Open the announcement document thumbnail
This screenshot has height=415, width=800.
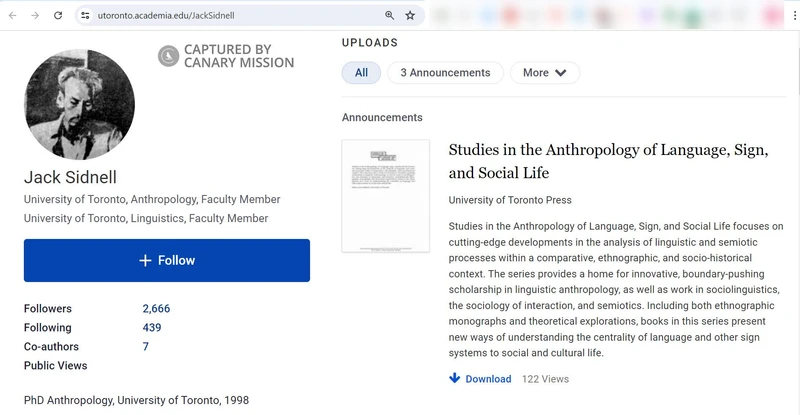(386, 196)
